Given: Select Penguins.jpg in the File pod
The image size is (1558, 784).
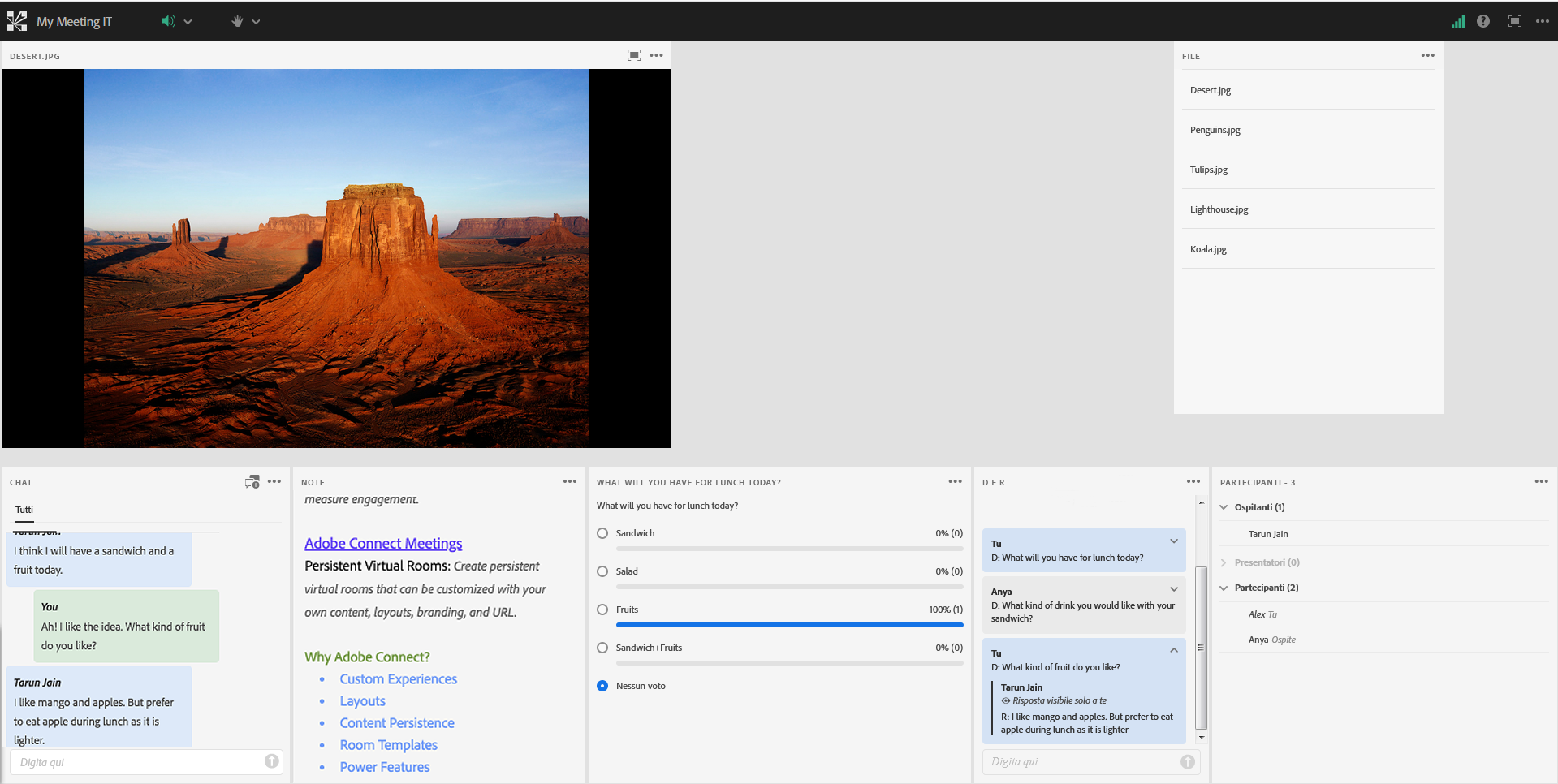Looking at the screenshot, I should click(1308, 130).
